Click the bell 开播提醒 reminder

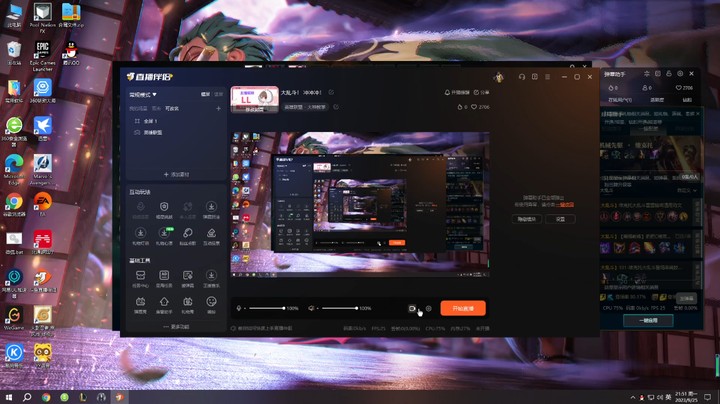457,92
